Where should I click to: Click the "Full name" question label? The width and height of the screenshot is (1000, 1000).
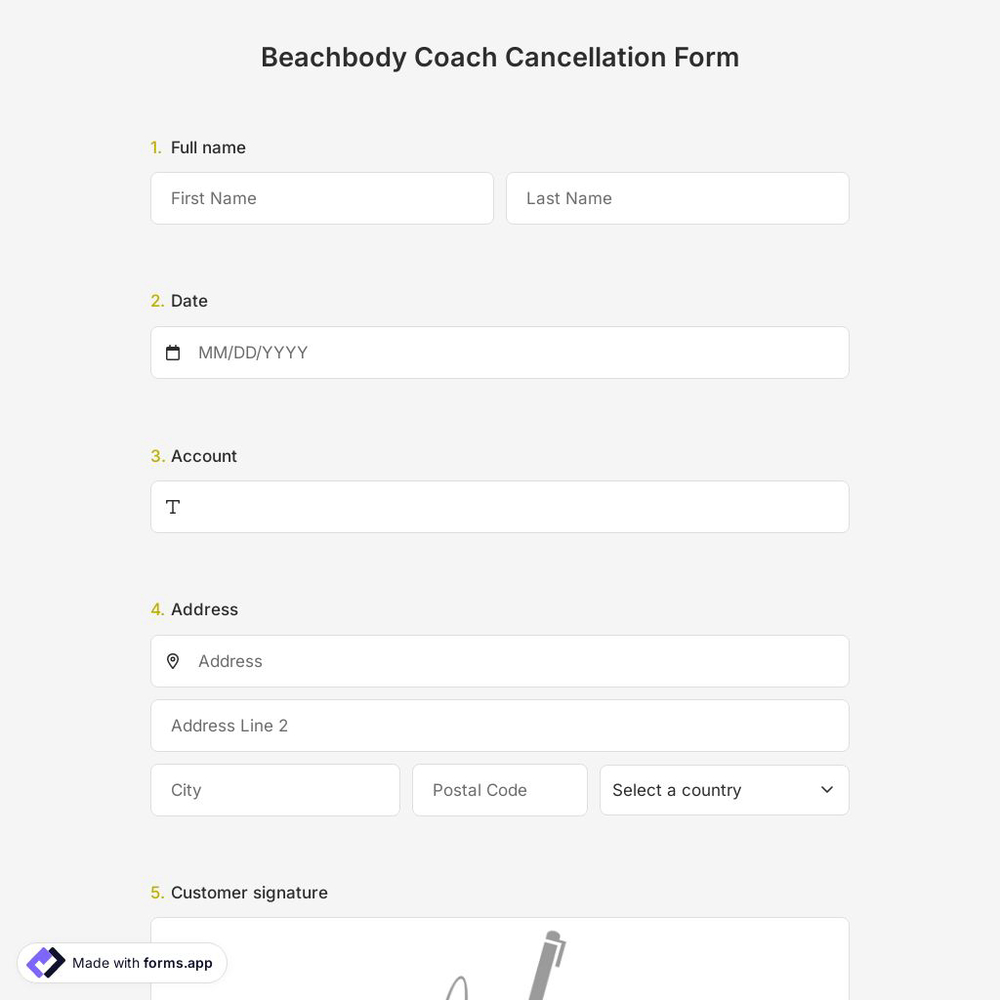(x=208, y=147)
